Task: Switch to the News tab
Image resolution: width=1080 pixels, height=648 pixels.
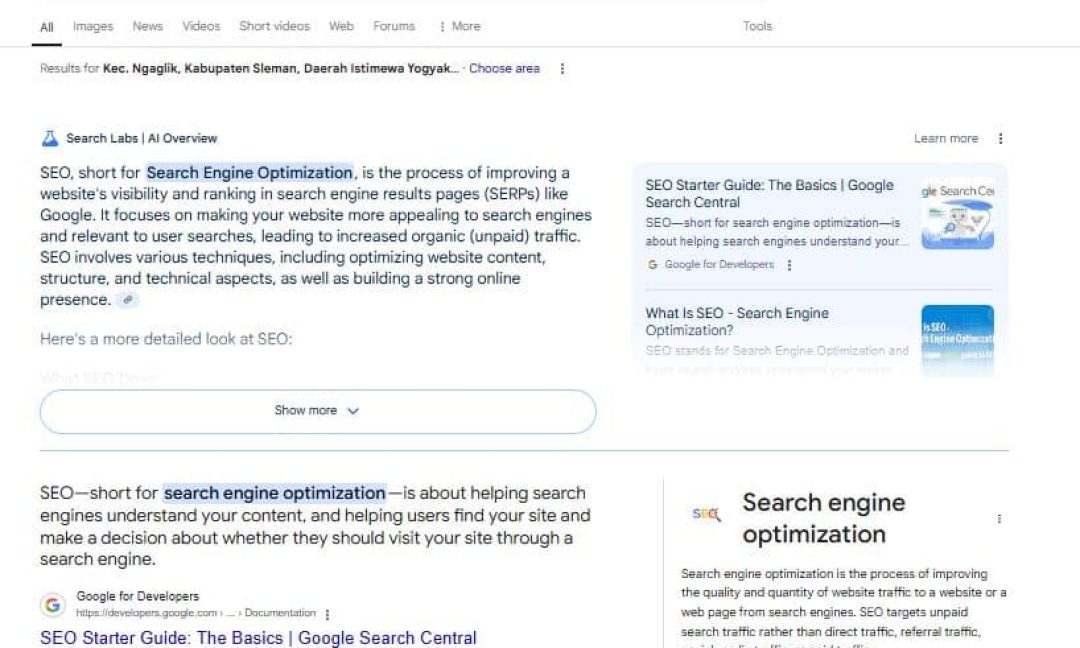Action: click(x=147, y=26)
